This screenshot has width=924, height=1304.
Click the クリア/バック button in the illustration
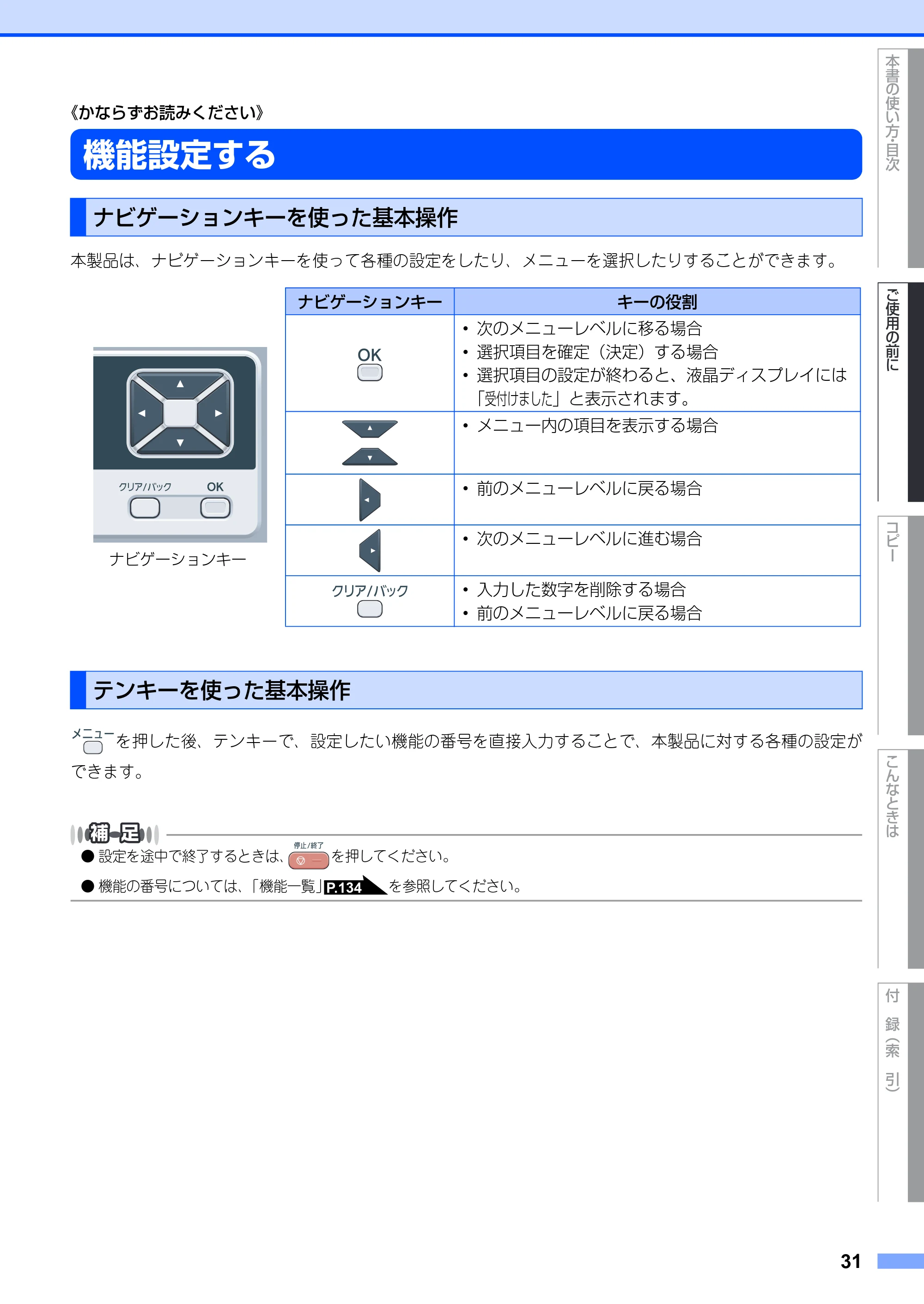click(145, 507)
